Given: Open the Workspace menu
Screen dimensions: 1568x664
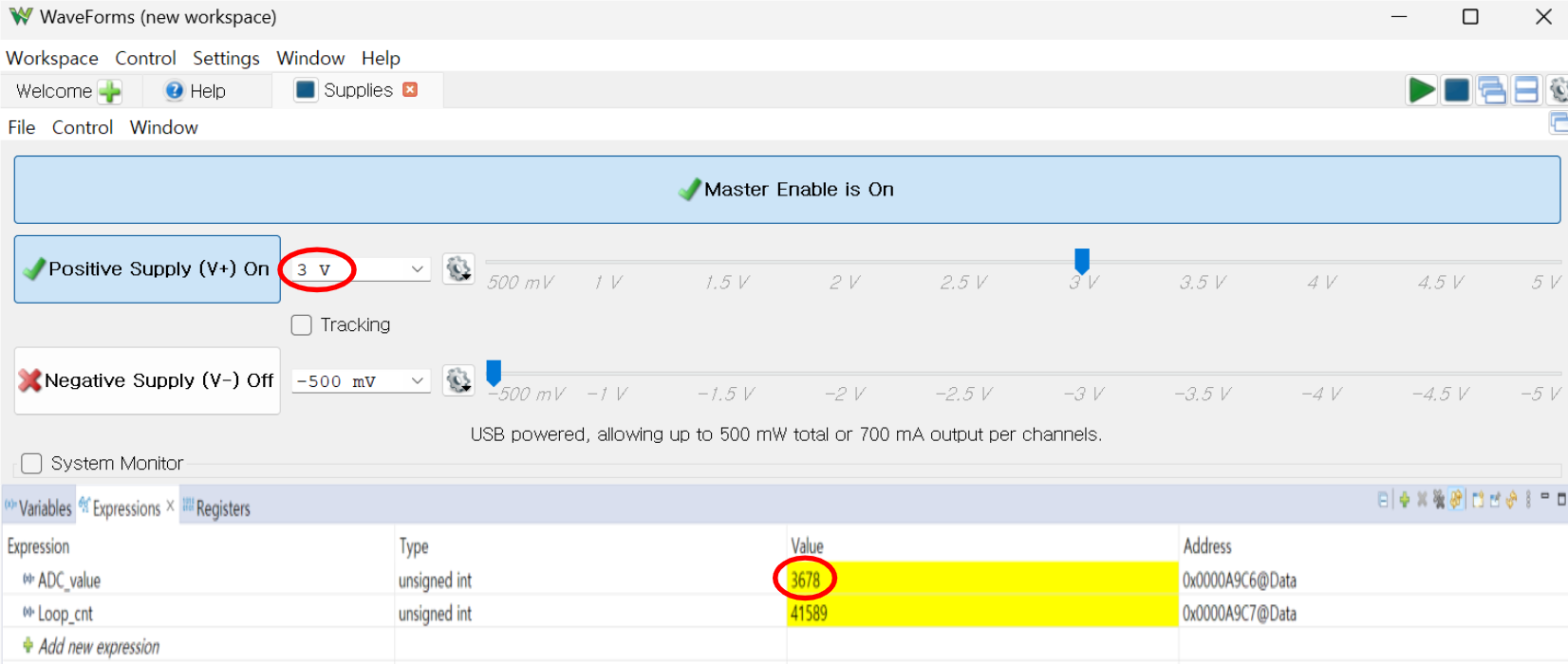Looking at the screenshot, I should [52, 58].
